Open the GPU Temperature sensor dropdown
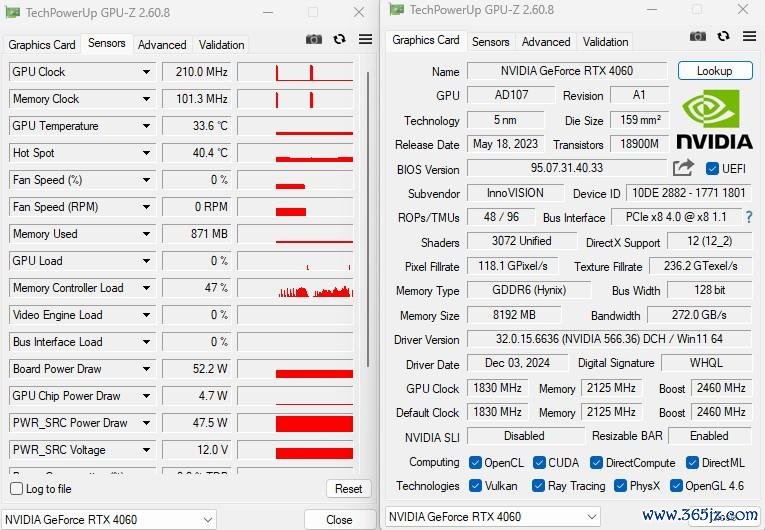Image resolution: width=765 pixels, height=530 pixels. click(146, 126)
